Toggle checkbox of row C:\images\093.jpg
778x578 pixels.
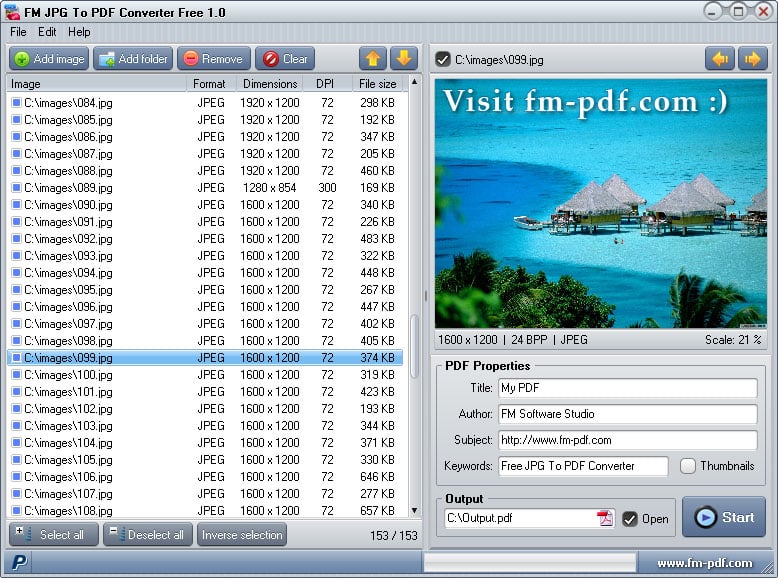16,256
